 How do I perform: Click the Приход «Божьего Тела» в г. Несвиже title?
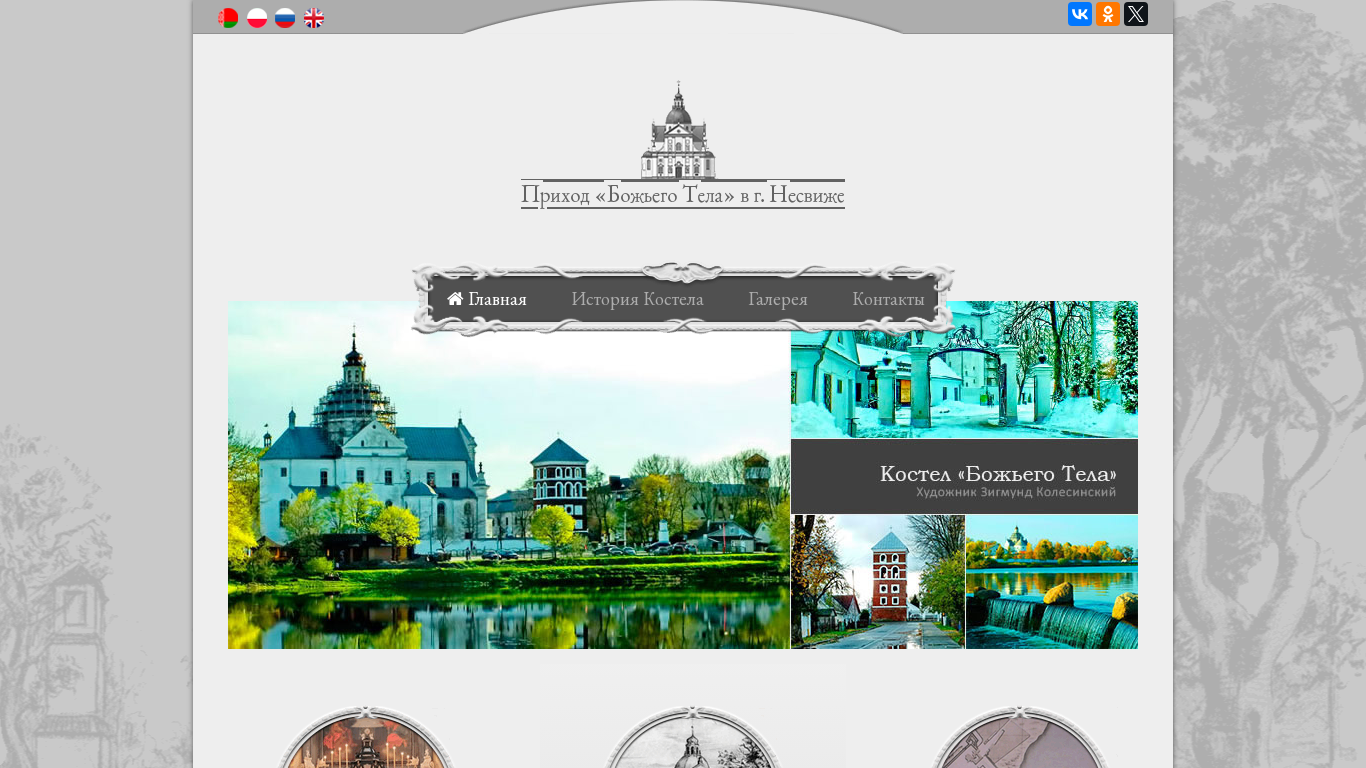pyautogui.click(x=683, y=195)
